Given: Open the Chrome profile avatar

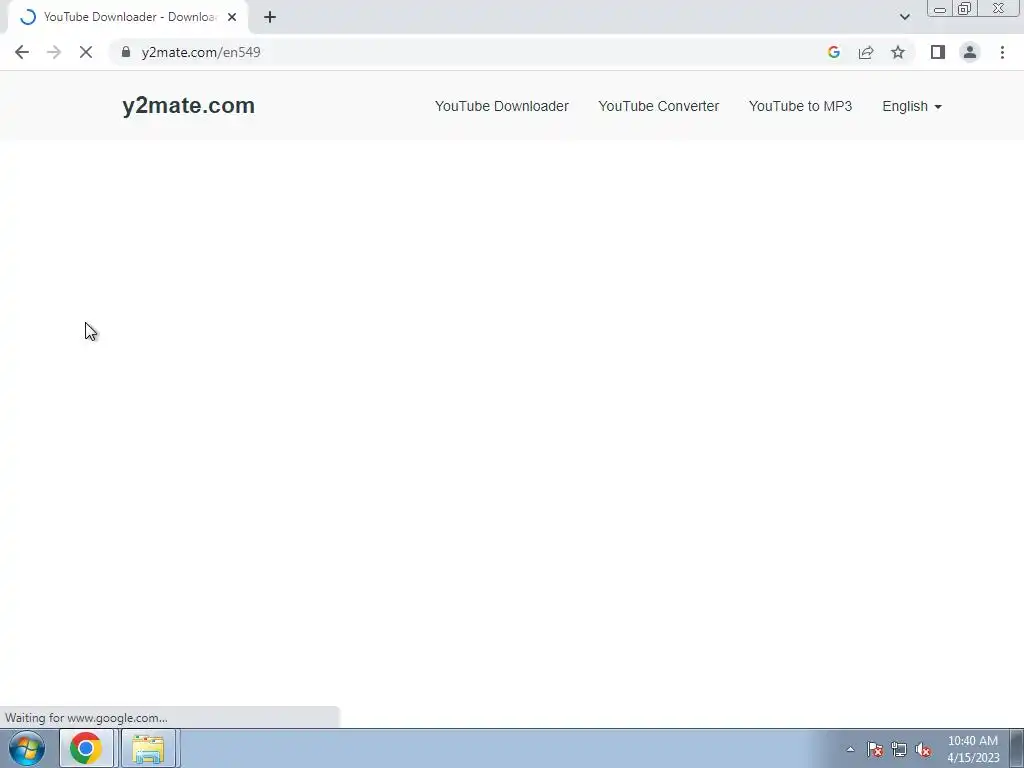Looking at the screenshot, I should (x=970, y=52).
